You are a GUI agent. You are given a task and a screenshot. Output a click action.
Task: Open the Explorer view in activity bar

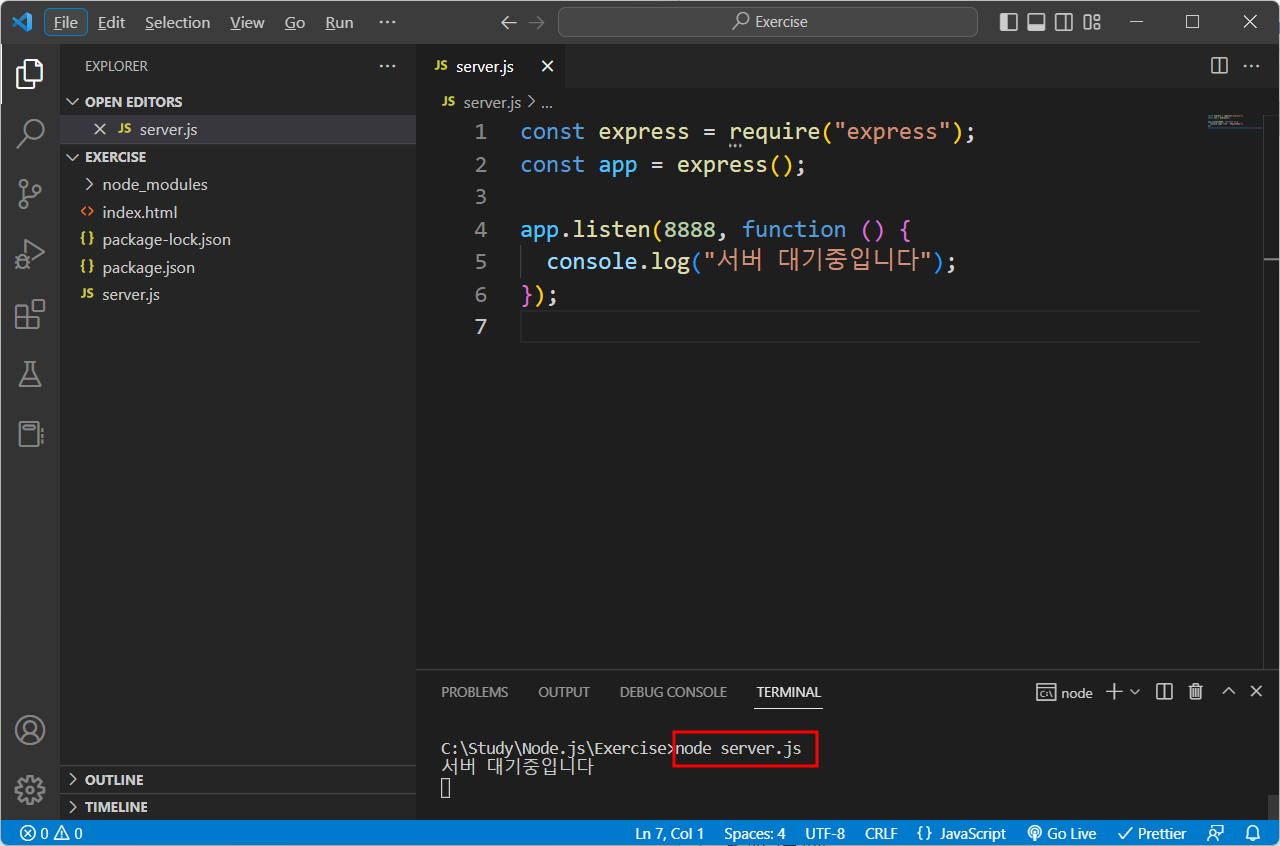30,73
